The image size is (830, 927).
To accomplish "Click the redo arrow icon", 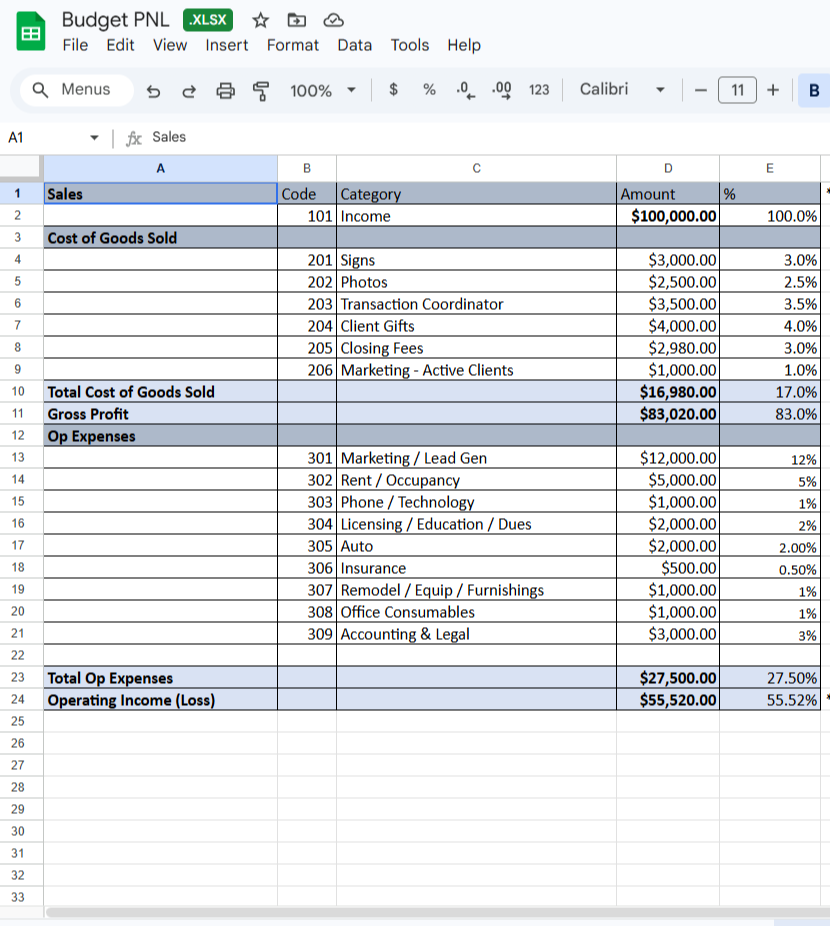I will point(189,90).
